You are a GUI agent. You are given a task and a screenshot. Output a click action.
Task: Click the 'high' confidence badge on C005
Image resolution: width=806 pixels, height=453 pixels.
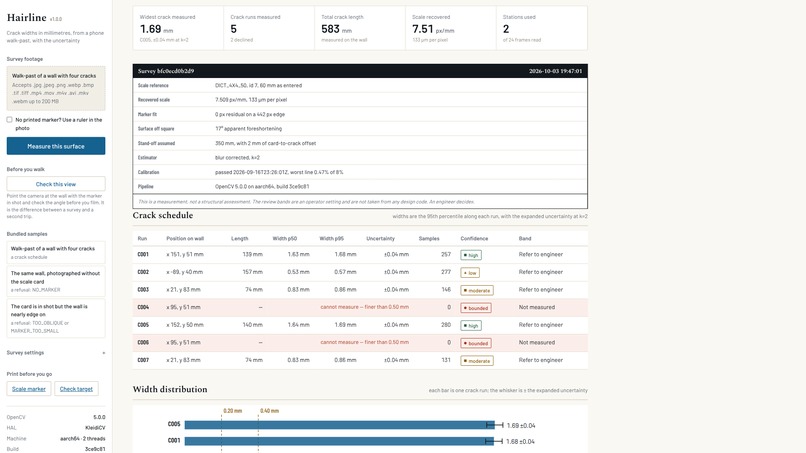pyautogui.click(x=470, y=325)
